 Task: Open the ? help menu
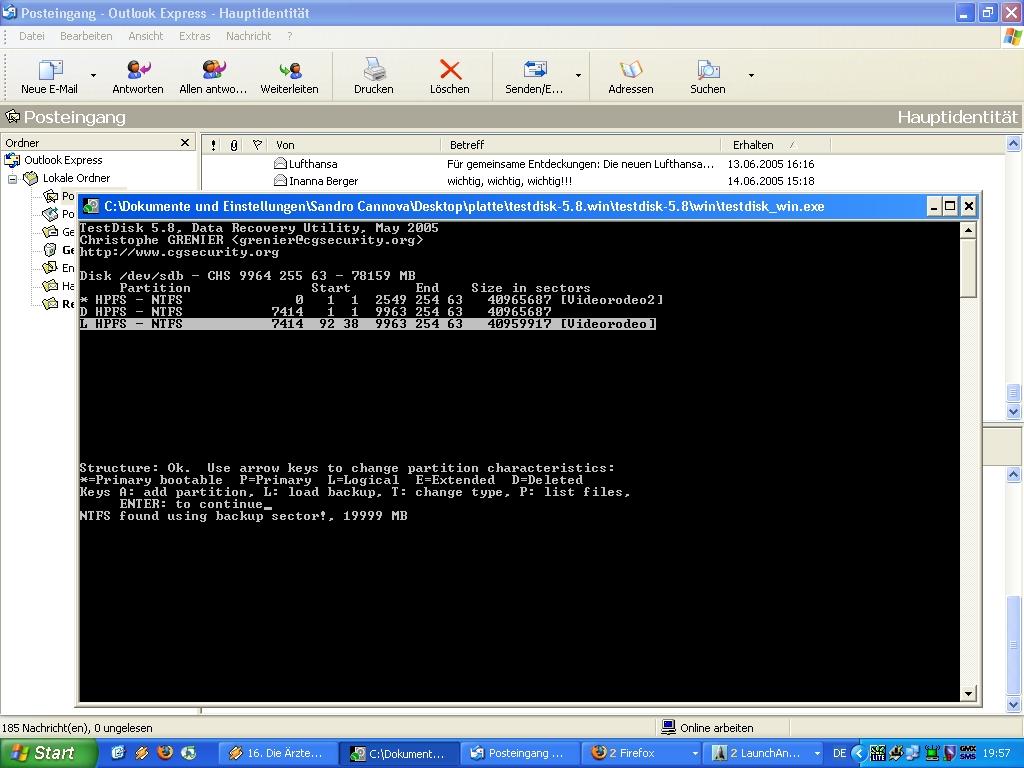289,36
